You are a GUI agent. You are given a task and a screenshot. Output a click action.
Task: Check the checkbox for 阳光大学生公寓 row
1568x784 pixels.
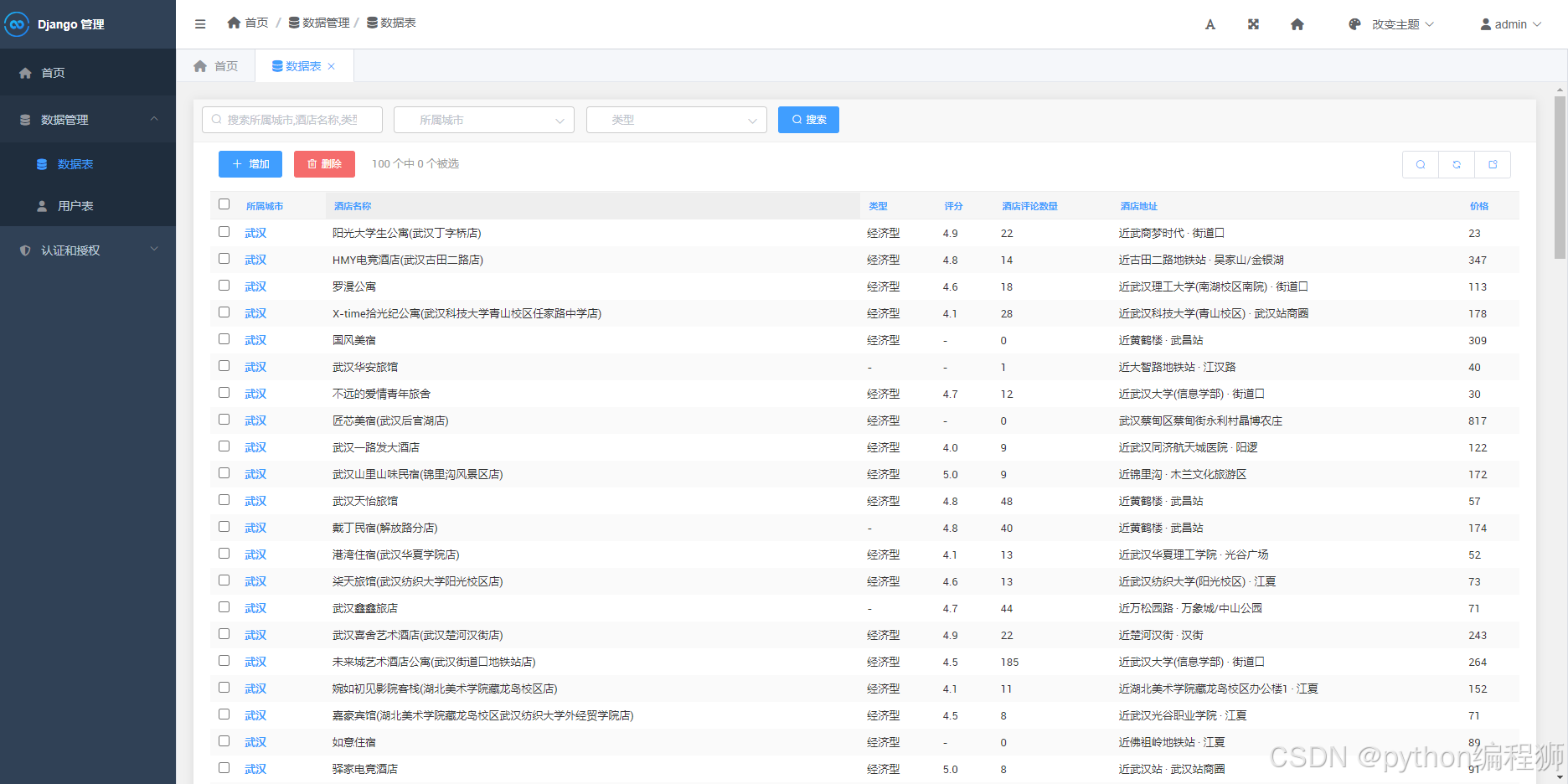point(224,232)
